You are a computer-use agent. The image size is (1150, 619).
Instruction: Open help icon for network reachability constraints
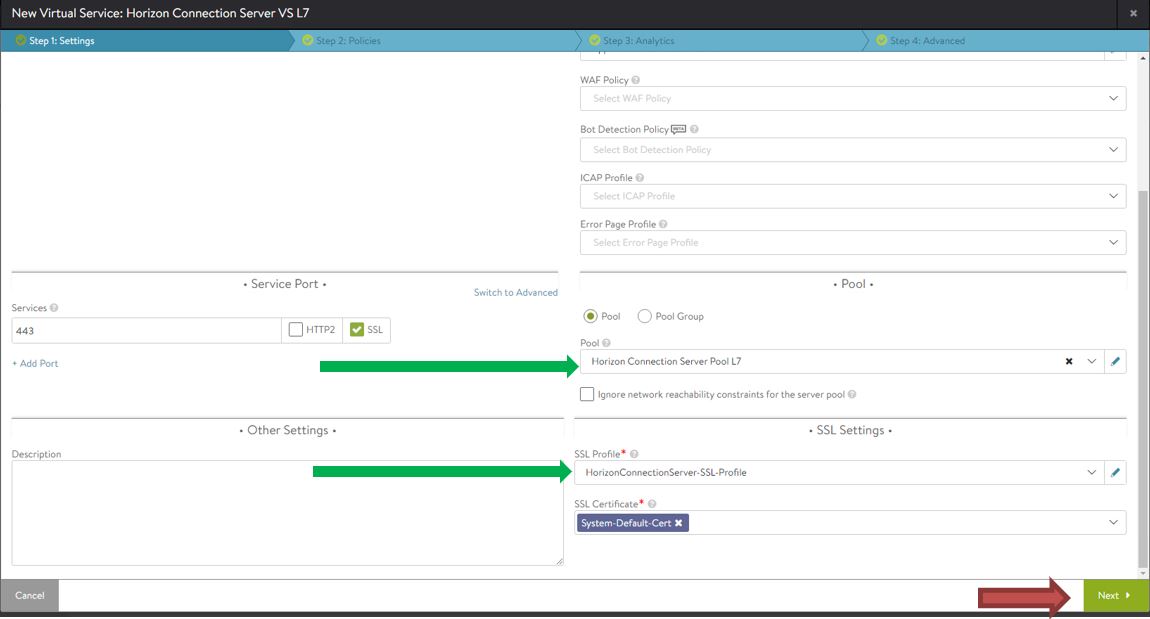tap(852, 395)
